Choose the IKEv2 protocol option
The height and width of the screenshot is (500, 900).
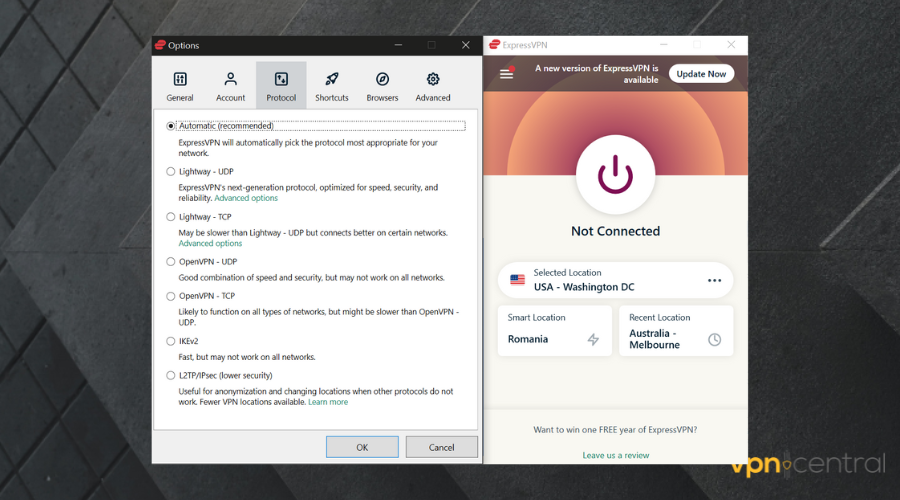tap(171, 341)
